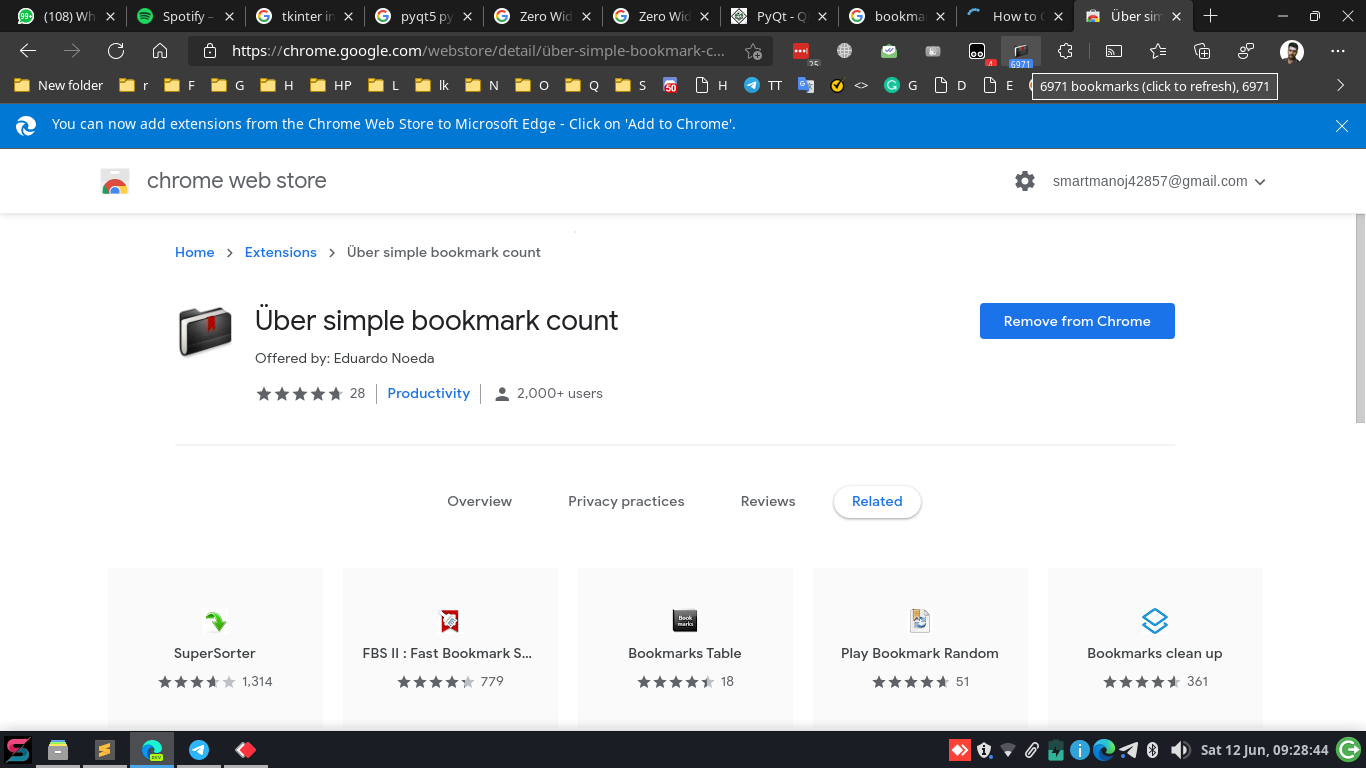Open the Über bookmark count extension icon
1366x768 pixels.
pyautogui.click(x=1021, y=50)
